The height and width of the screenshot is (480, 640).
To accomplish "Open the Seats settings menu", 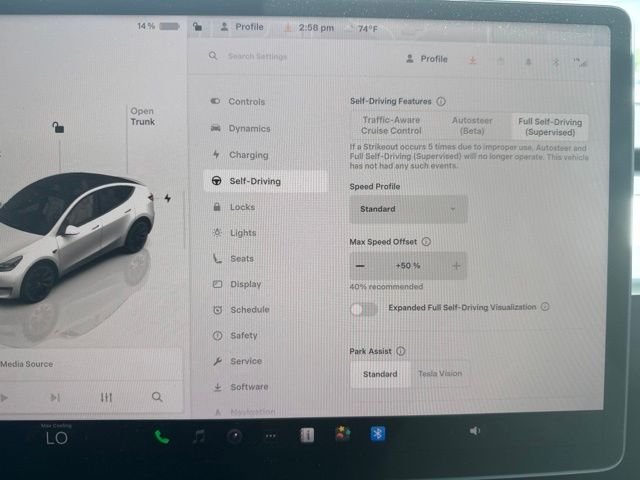I will [242, 259].
